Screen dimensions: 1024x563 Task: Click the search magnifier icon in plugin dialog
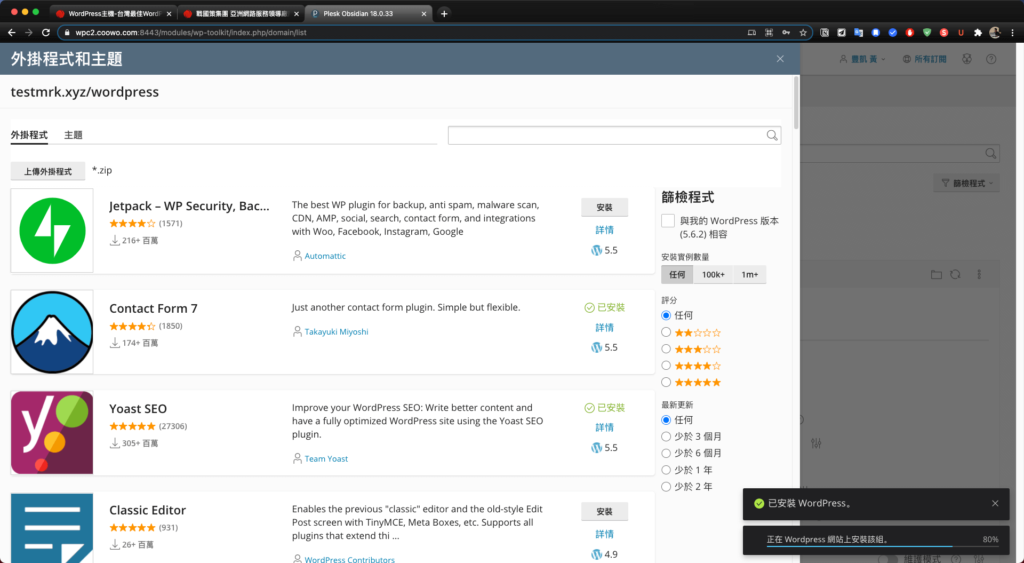click(x=772, y=135)
